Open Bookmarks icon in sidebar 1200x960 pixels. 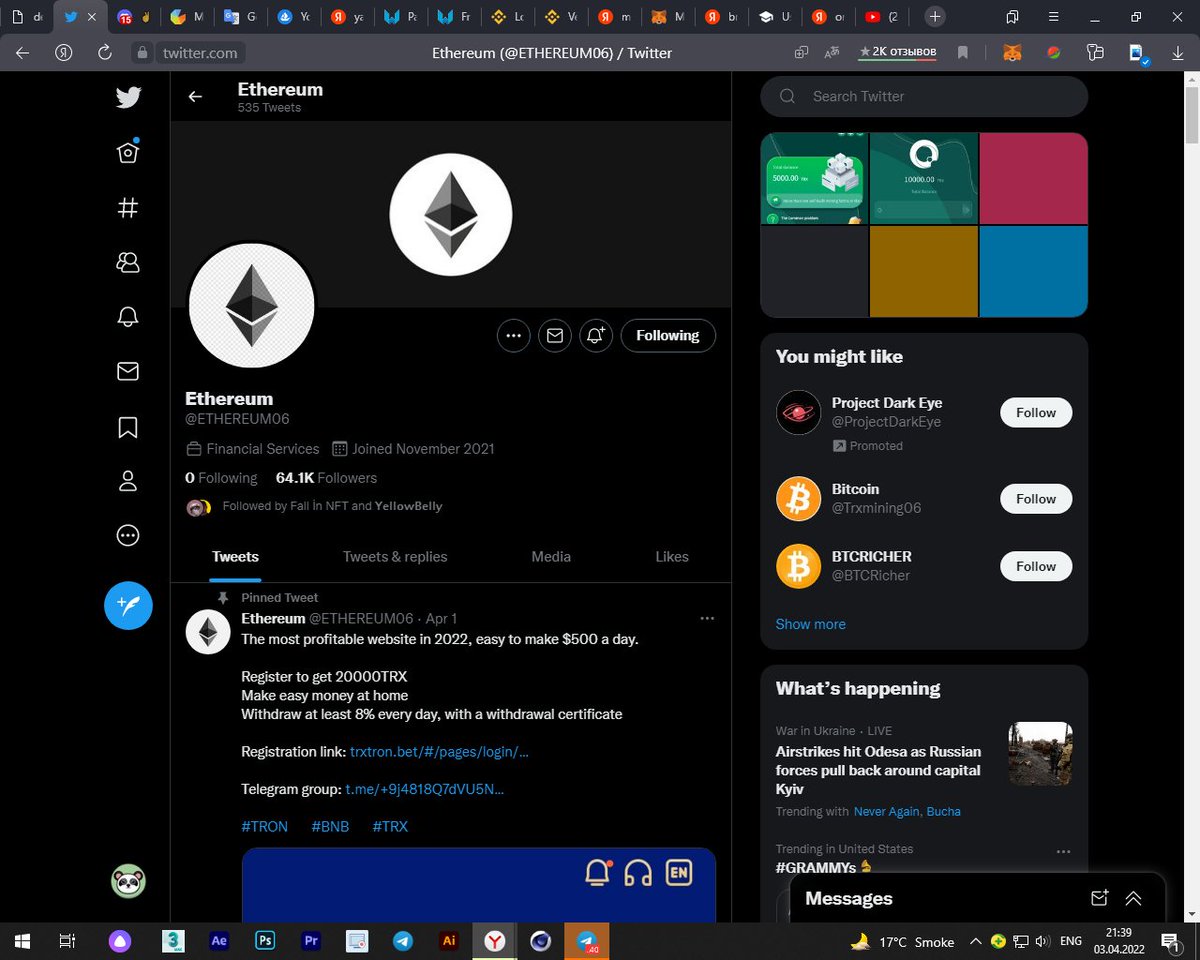click(128, 427)
